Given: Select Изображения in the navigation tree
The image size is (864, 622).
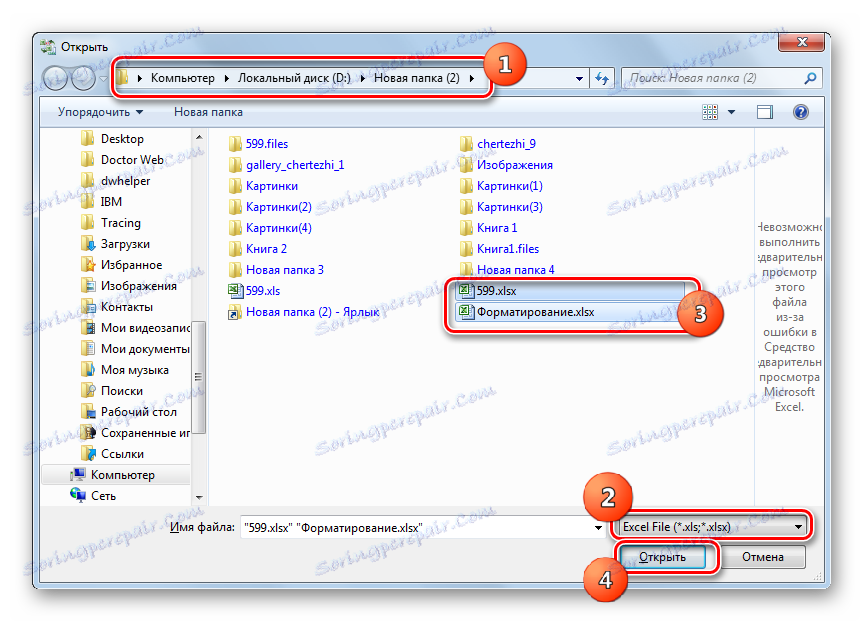Looking at the screenshot, I should (138, 285).
